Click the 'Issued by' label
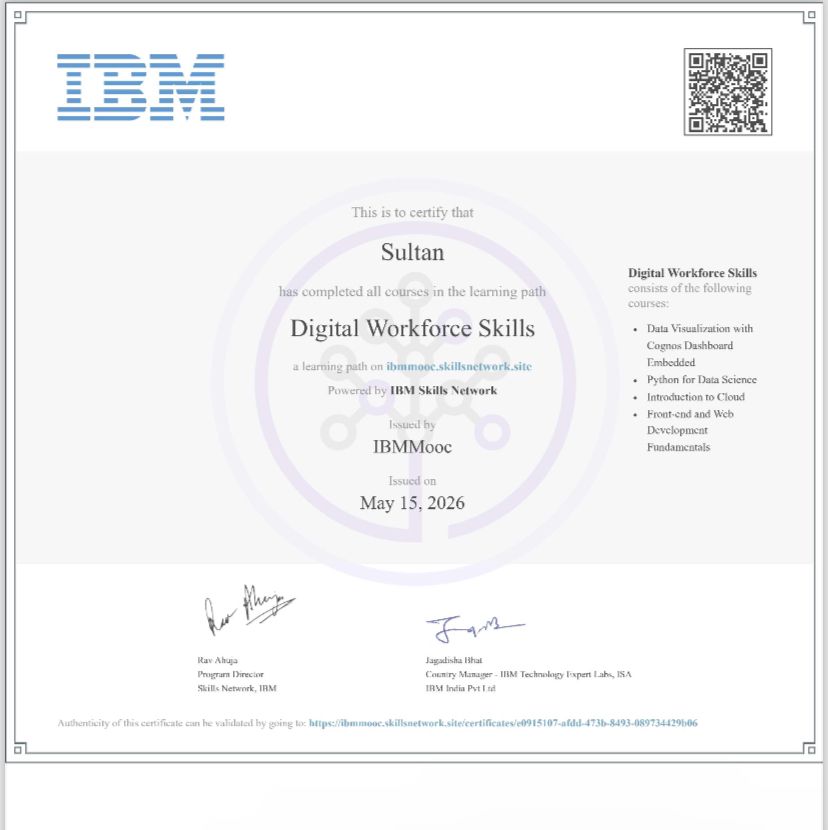This screenshot has height=830, width=828. [412, 425]
